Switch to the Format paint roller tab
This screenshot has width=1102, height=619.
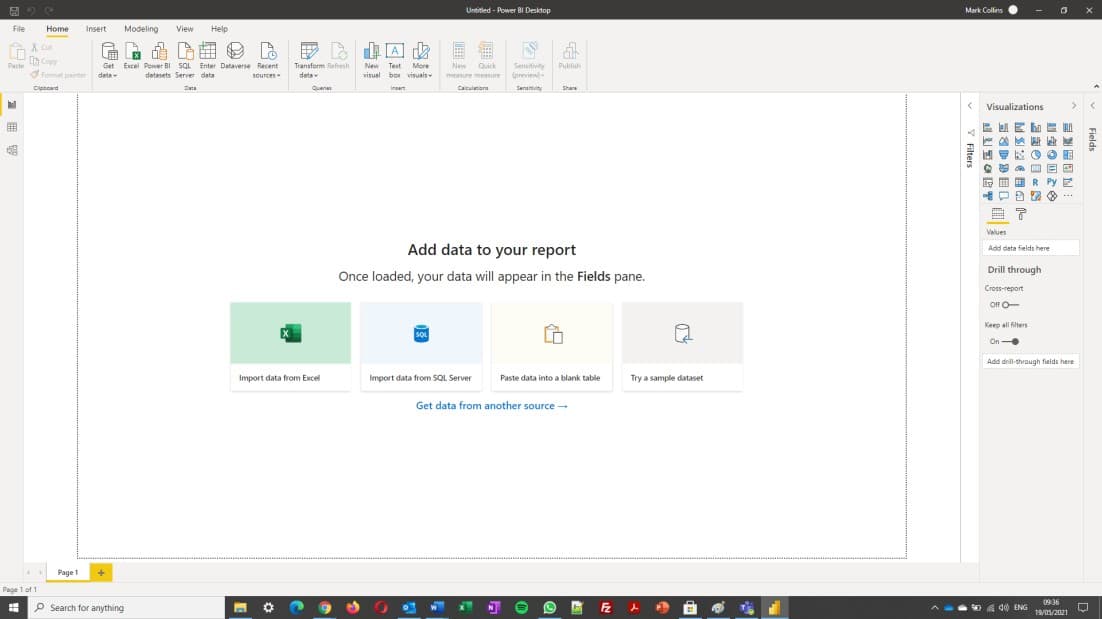click(x=1021, y=214)
